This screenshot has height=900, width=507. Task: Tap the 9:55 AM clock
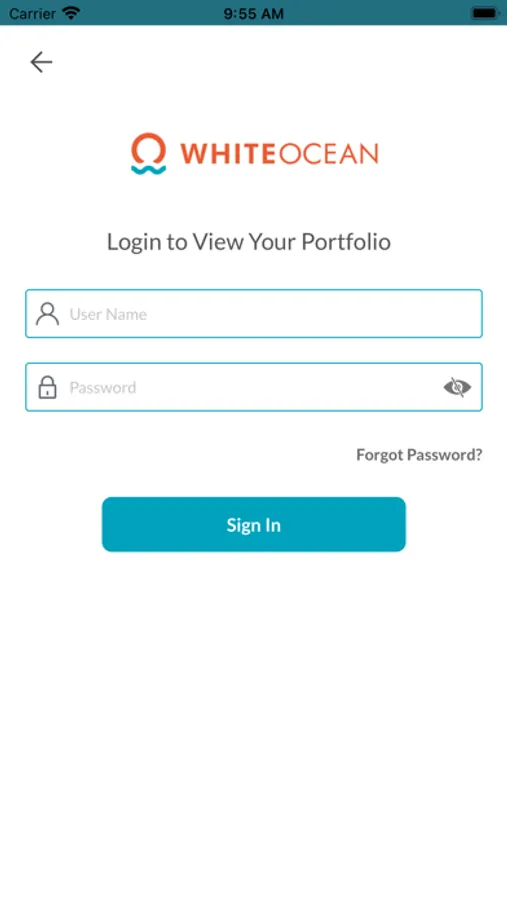point(253,13)
